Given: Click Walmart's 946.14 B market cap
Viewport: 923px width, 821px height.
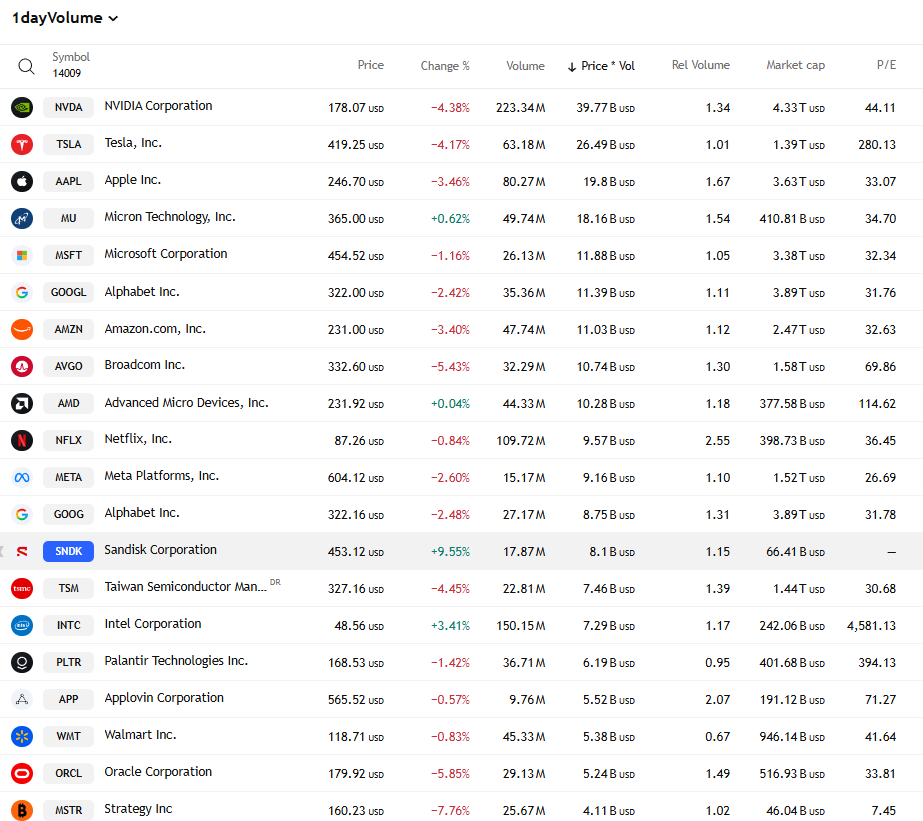Looking at the screenshot, I should coord(792,737).
